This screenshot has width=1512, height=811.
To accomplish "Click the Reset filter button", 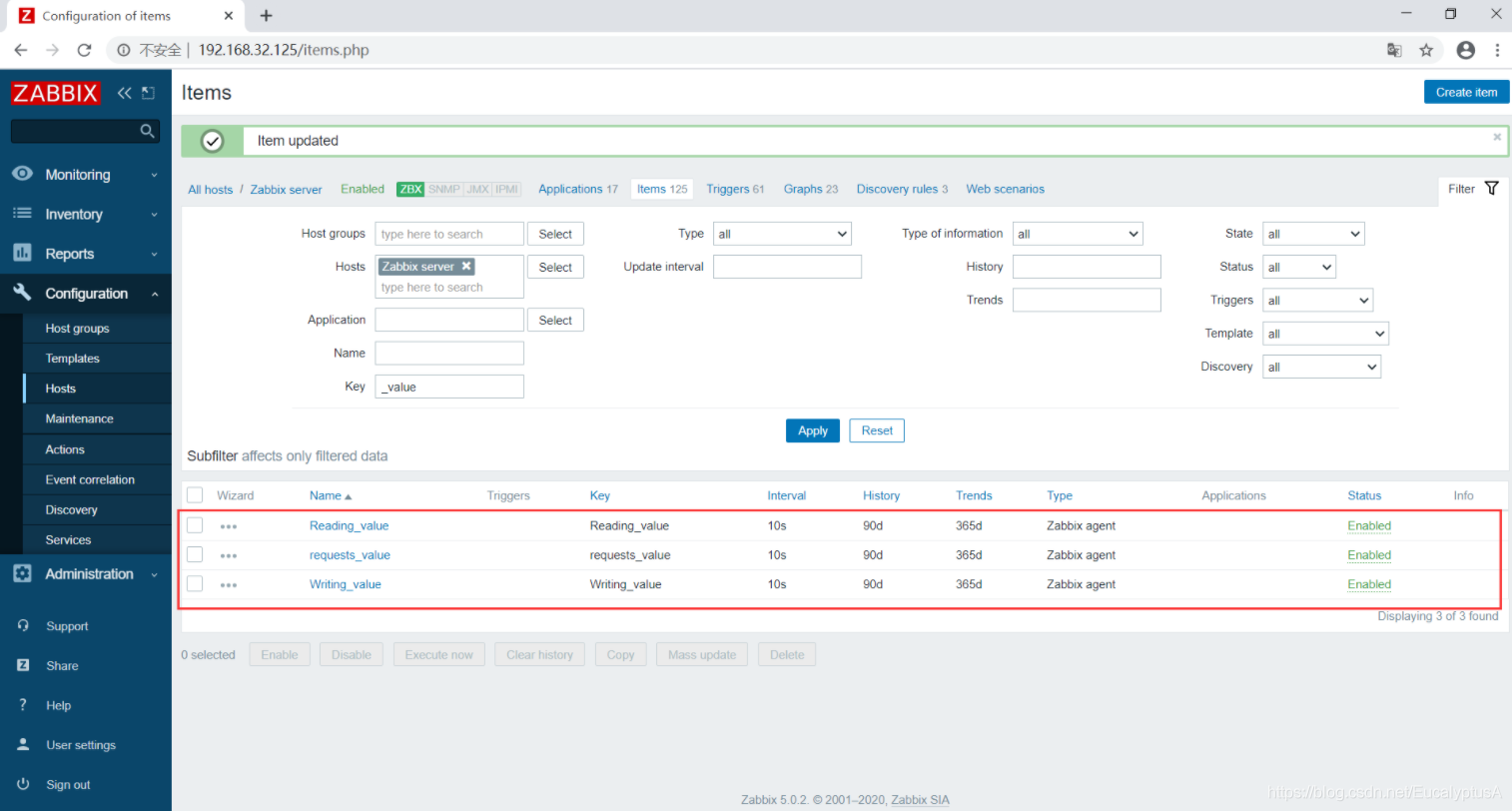I will pos(877,430).
